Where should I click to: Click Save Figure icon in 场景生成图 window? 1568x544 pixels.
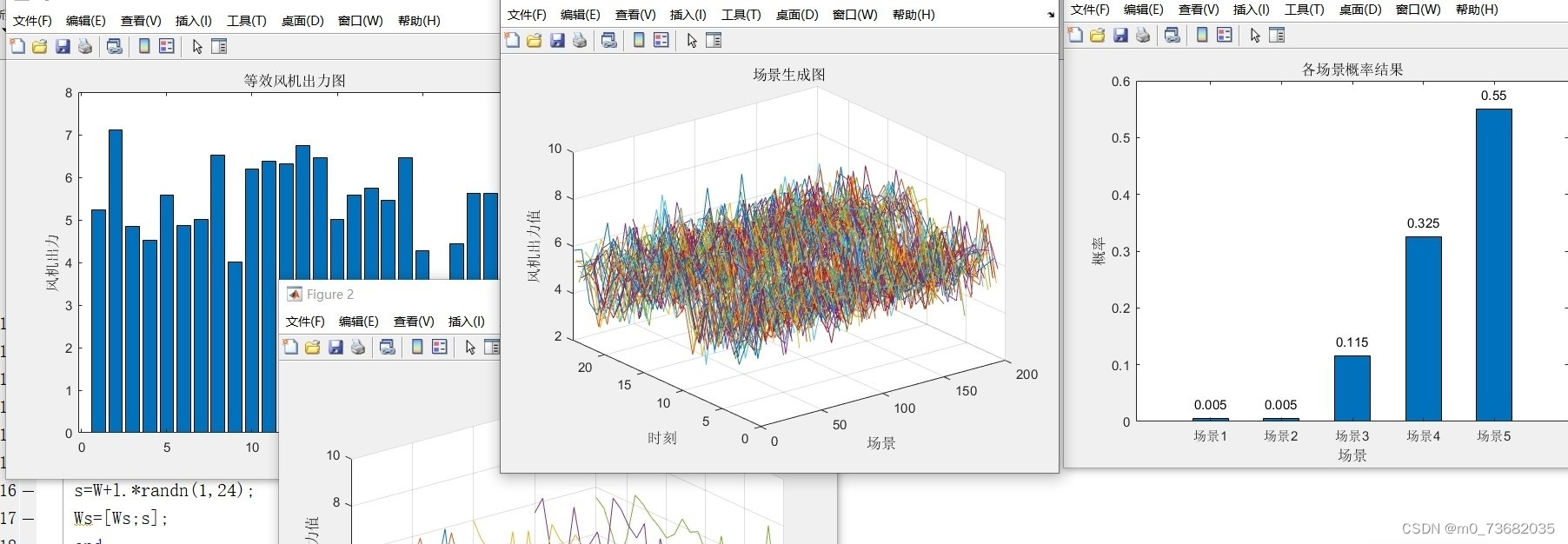point(557,40)
